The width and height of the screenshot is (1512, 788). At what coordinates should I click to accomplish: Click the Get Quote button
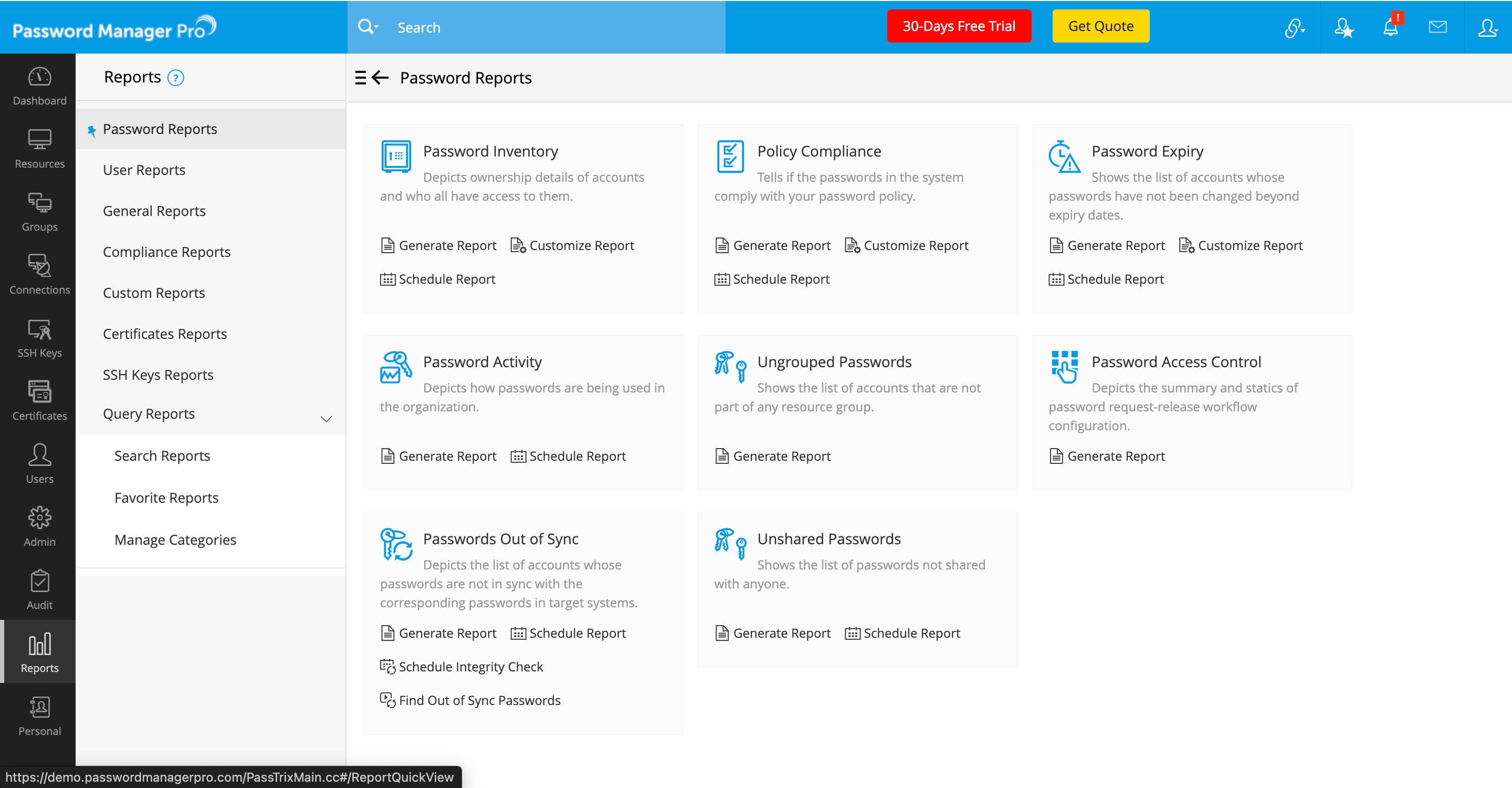click(1100, 26)
